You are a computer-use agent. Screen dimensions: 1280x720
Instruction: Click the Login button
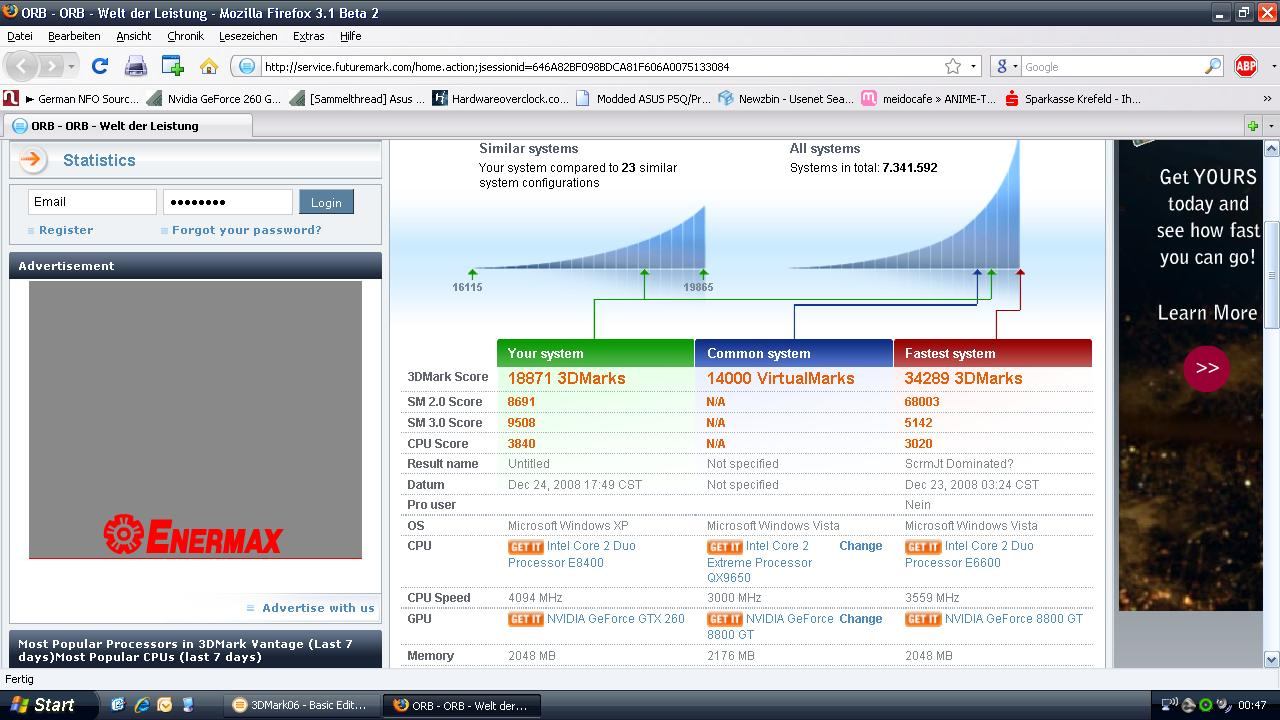(x=326, y=202)
